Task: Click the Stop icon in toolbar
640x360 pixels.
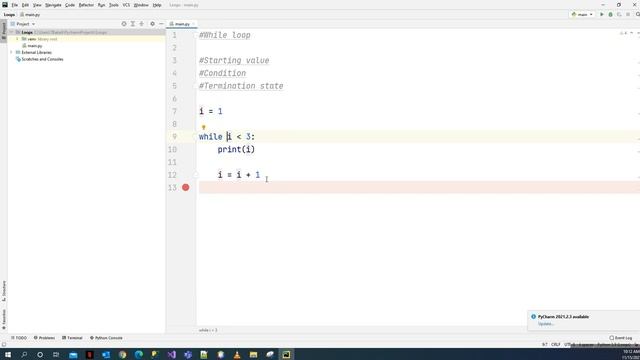Action: (x=628, y=15)
